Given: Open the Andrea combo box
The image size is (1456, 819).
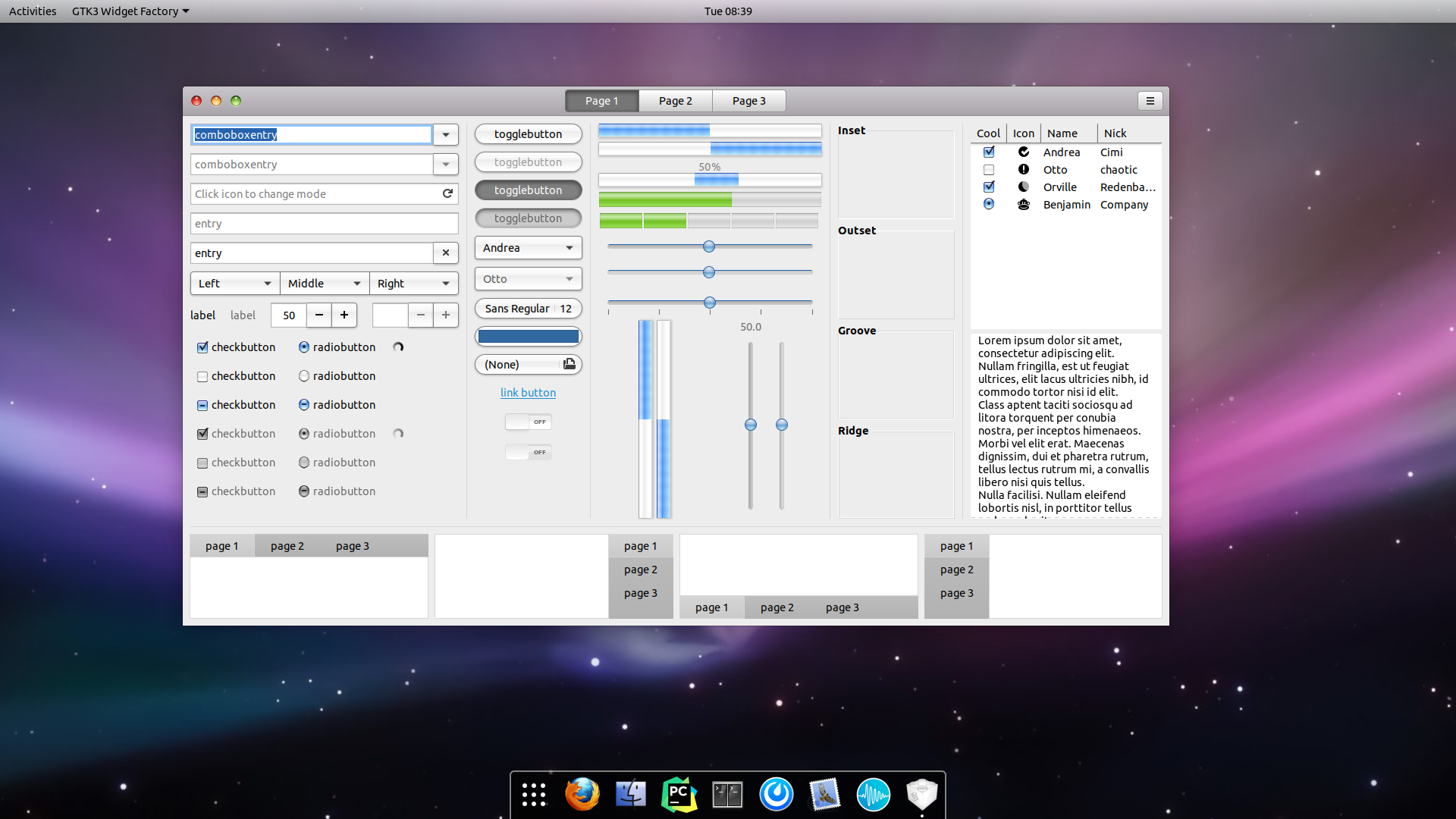Looking at the screenshot, I should (529, 248).
